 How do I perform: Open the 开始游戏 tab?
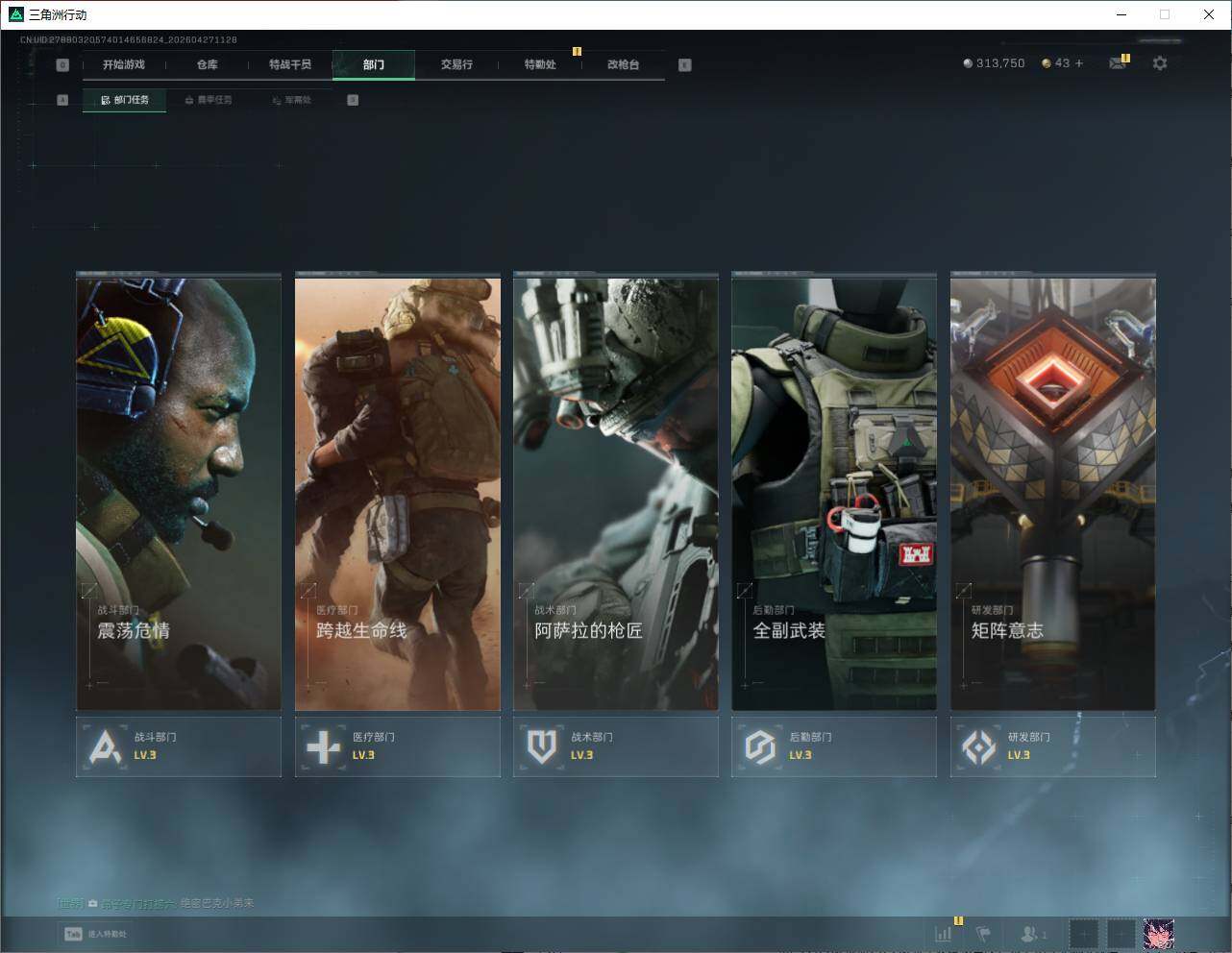coord(124,64)
